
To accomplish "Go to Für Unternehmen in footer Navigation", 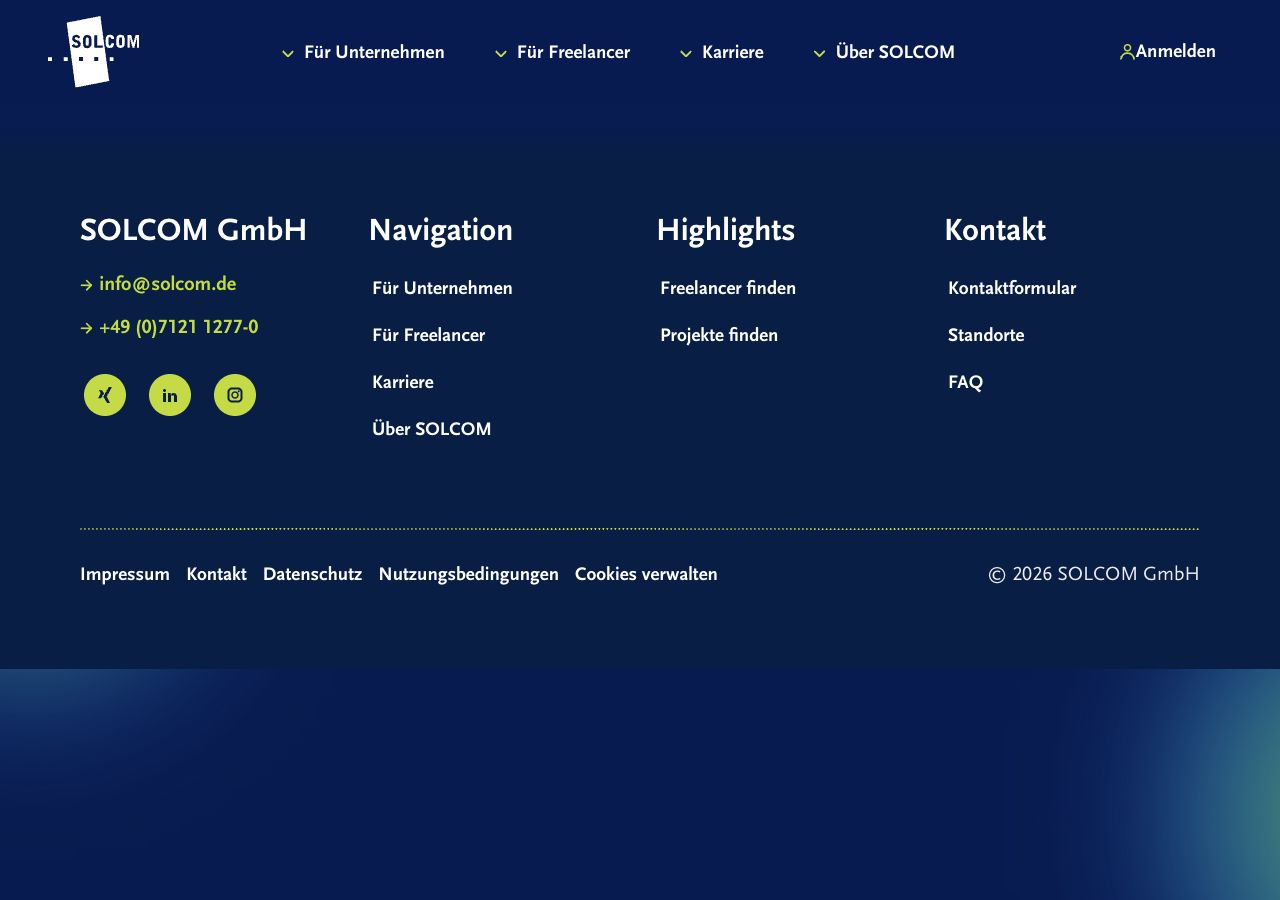I will pyautogui.click(x=442, y=288).
